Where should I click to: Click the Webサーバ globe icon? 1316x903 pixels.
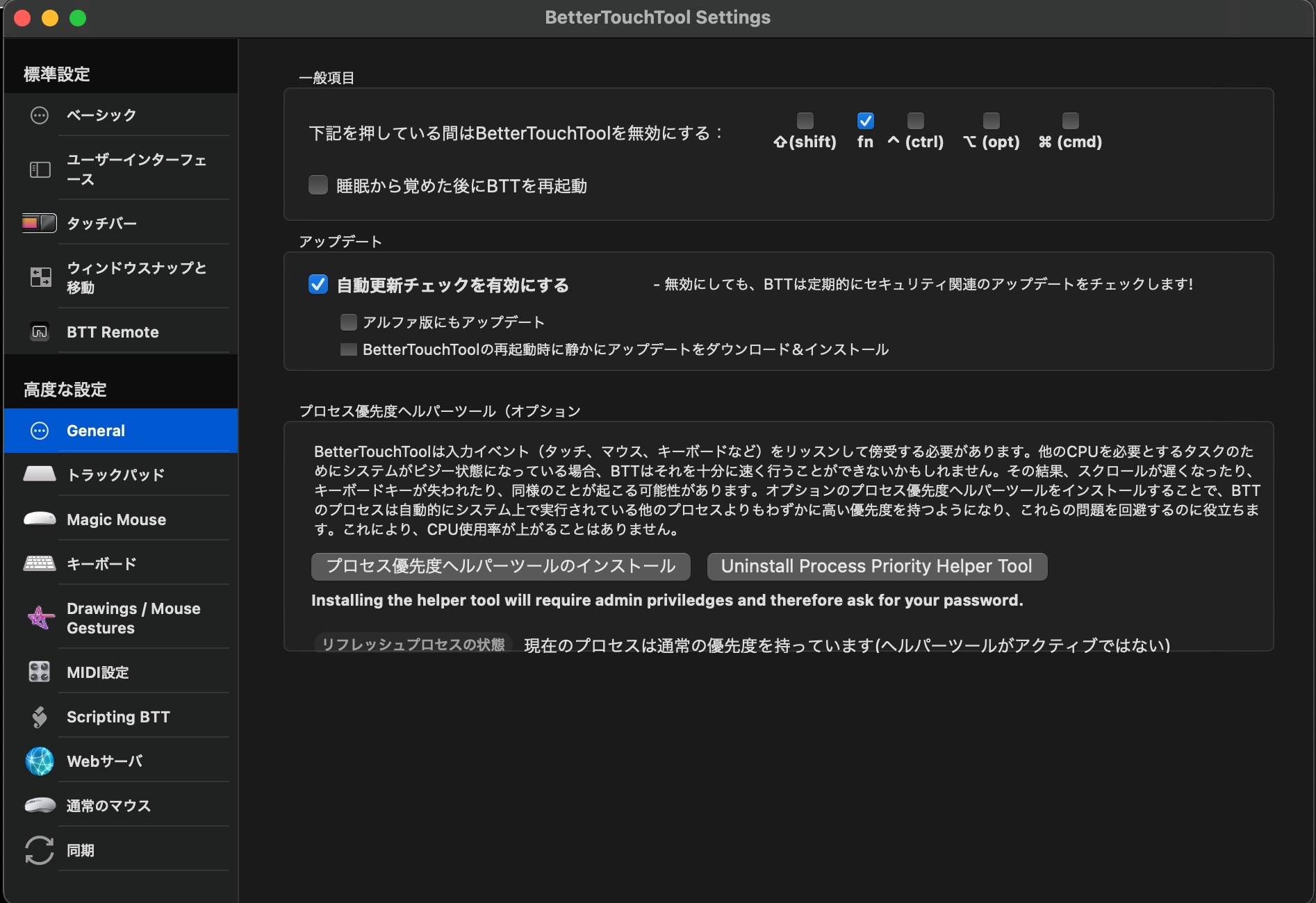click(x=40, y=761)
